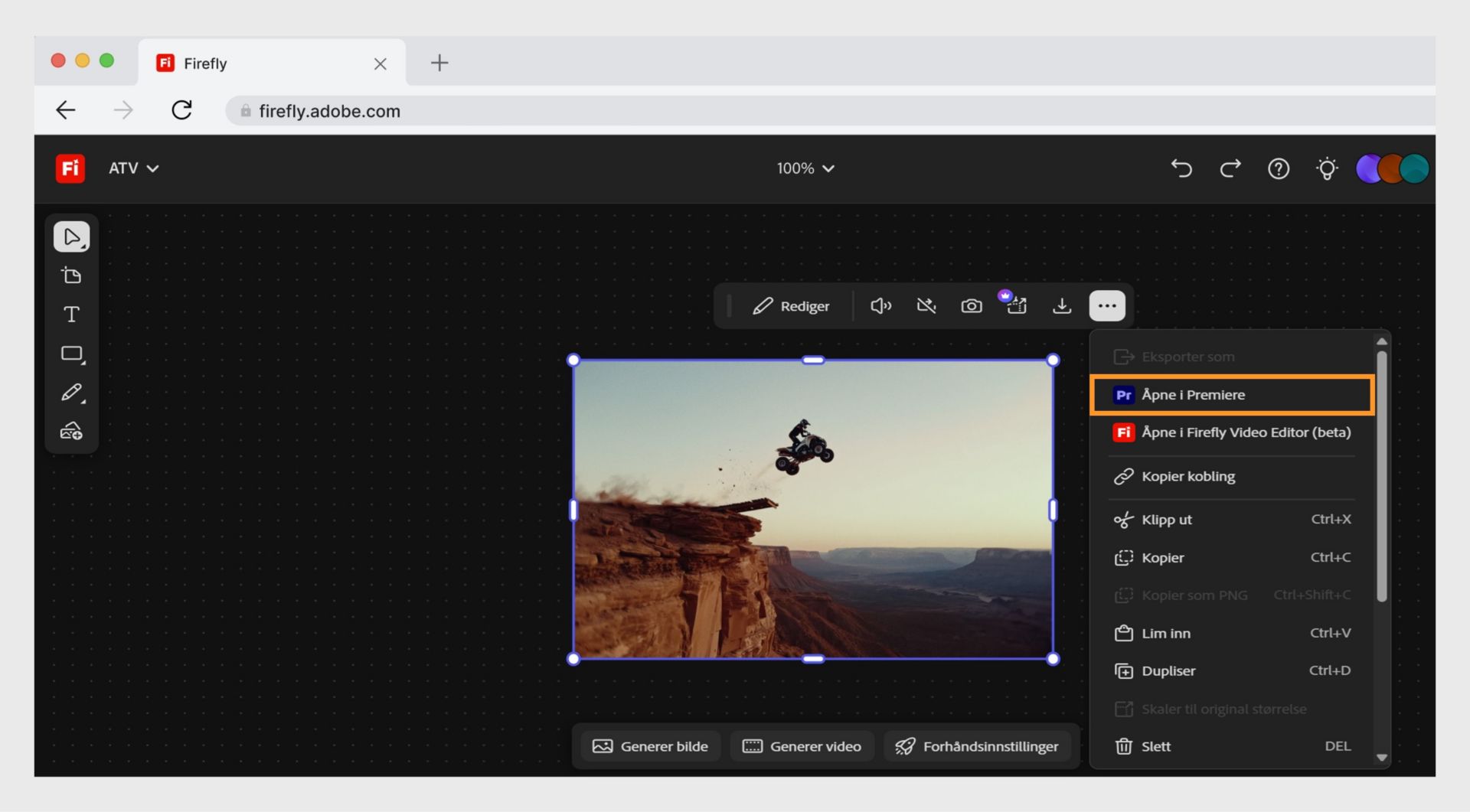This screenshot has width=1470, height=812.
Task: Click the Generer video button
Action: pyautogui.click(x=802, y=746)
